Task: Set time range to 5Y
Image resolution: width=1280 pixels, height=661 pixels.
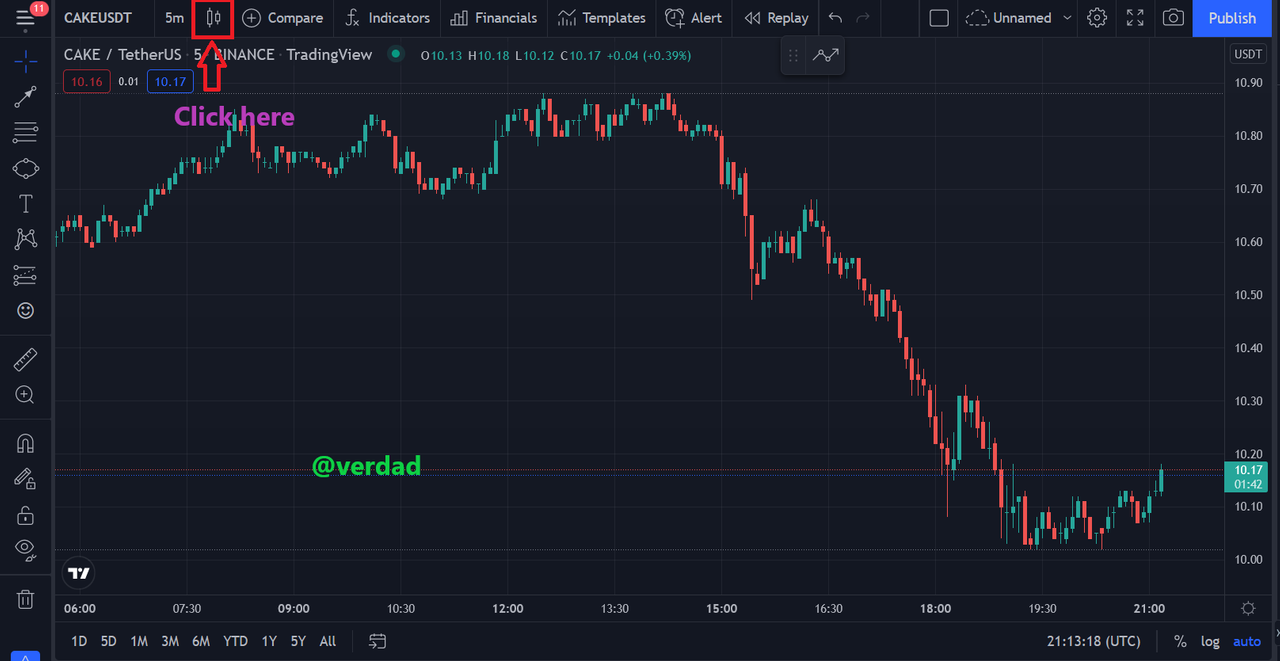Action: pos(298,641)
